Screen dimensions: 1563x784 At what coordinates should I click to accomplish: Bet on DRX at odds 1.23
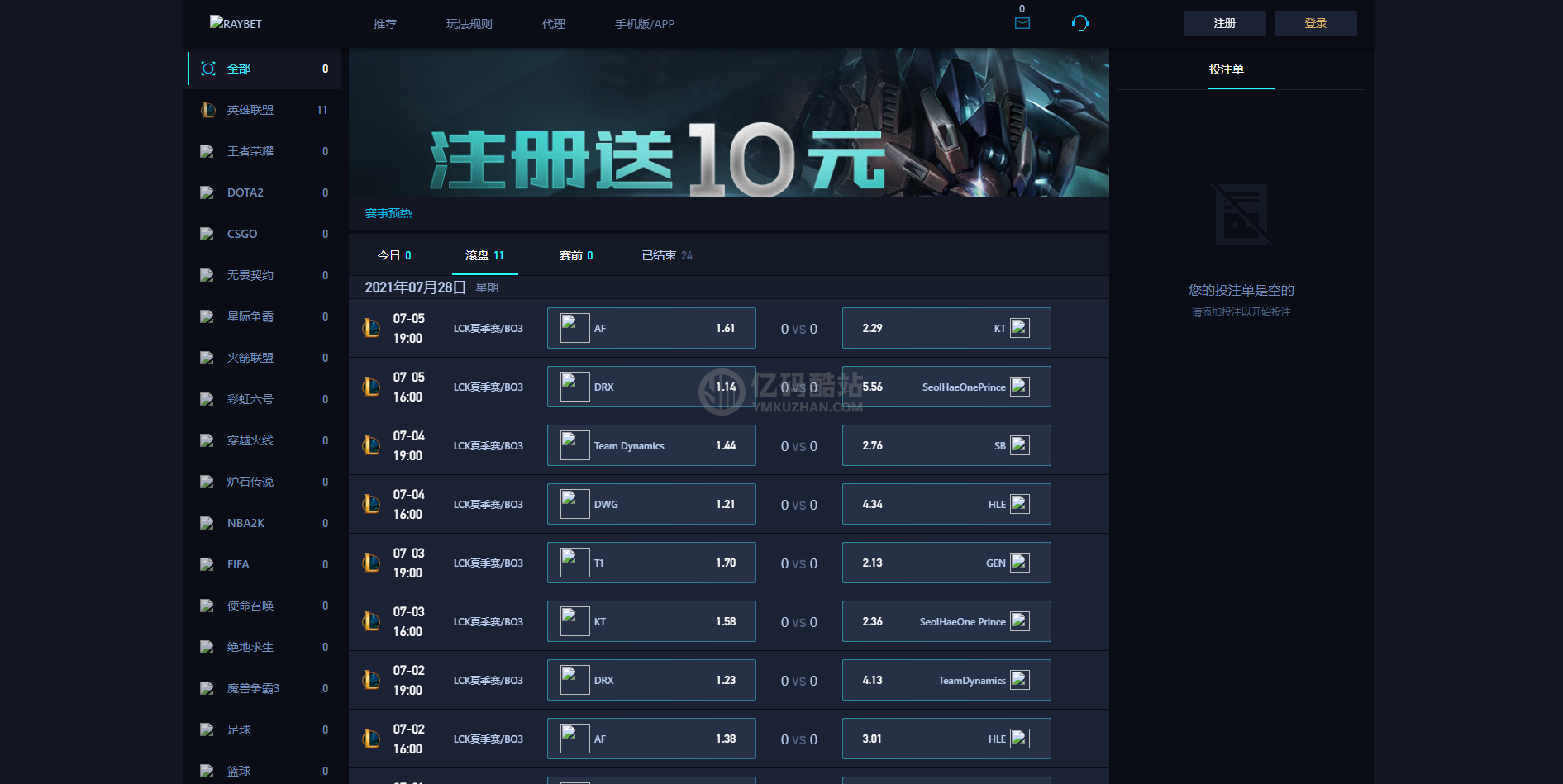click(x=651, y=680)
